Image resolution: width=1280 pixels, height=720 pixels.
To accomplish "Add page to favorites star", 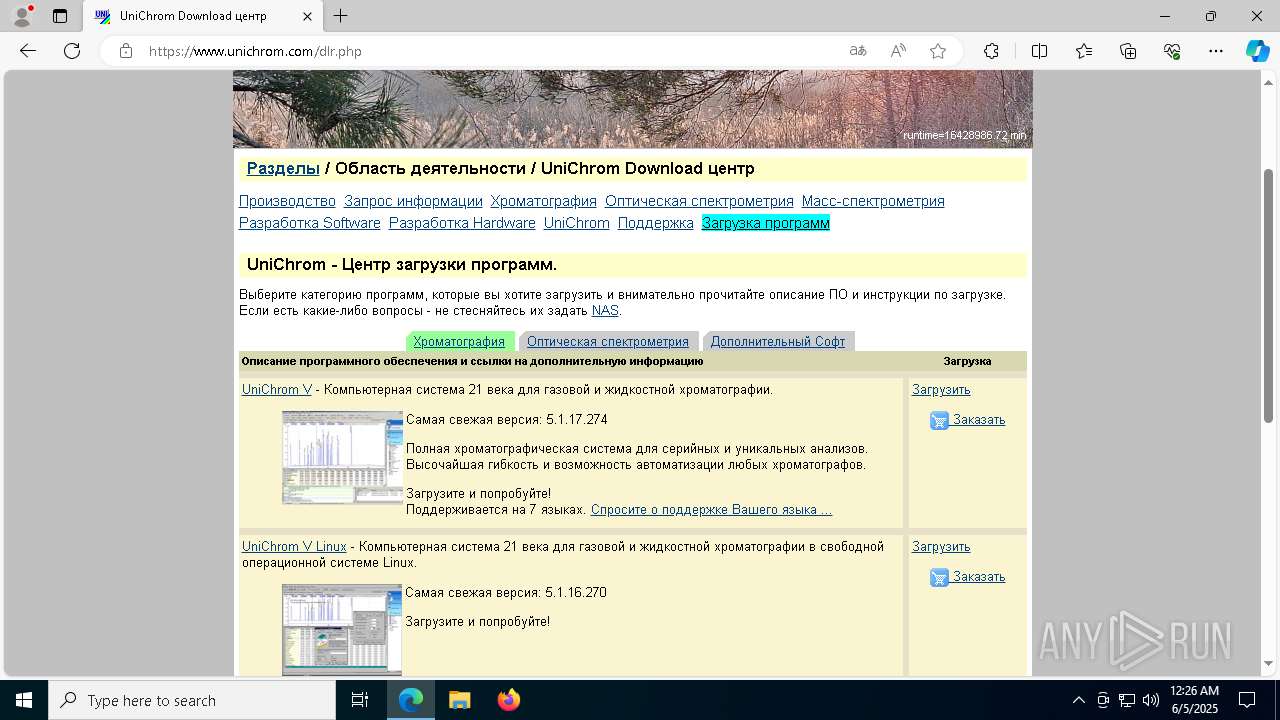I will pos(938,51).
